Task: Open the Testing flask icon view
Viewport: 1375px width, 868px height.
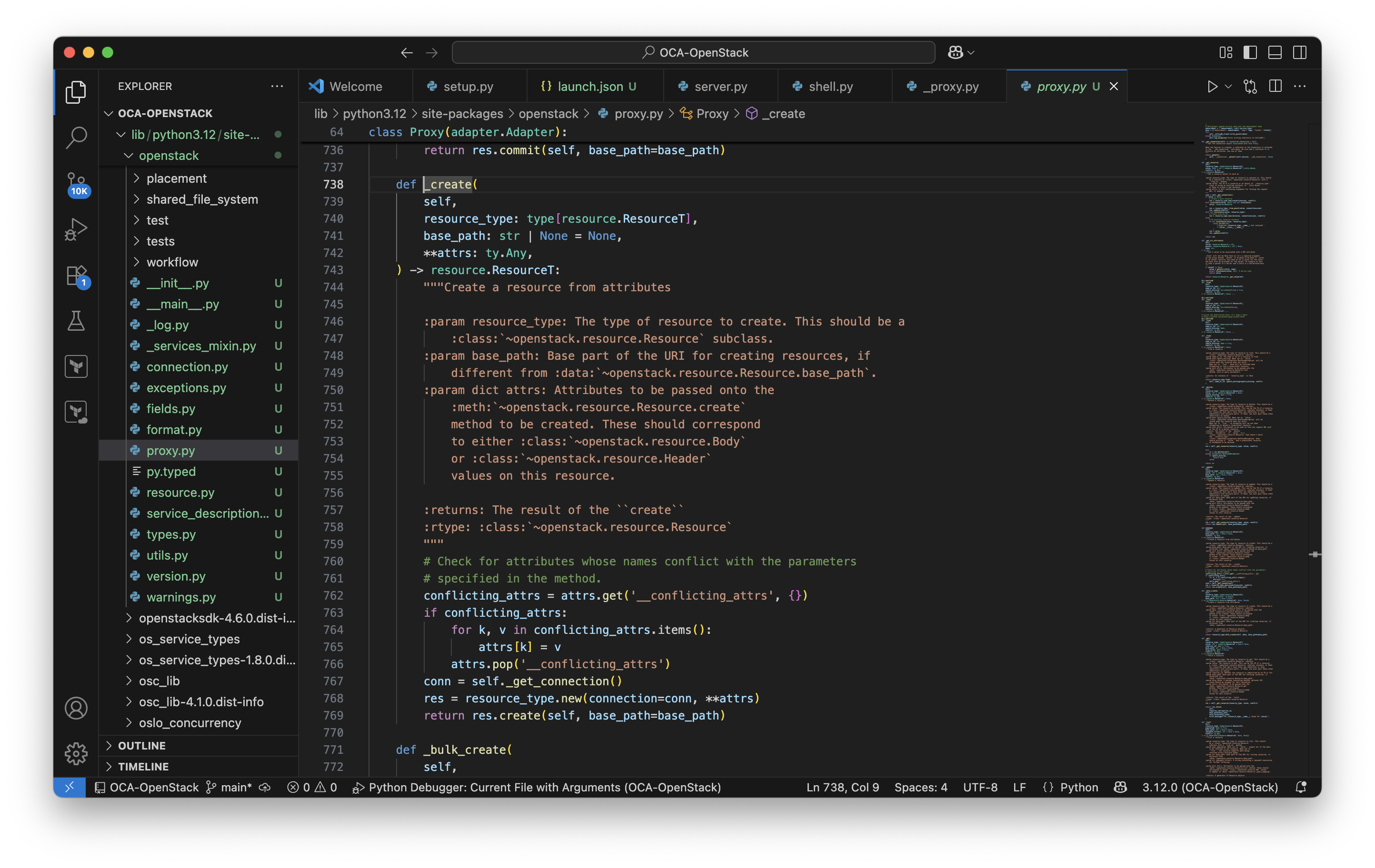Action: click(76, 321)
